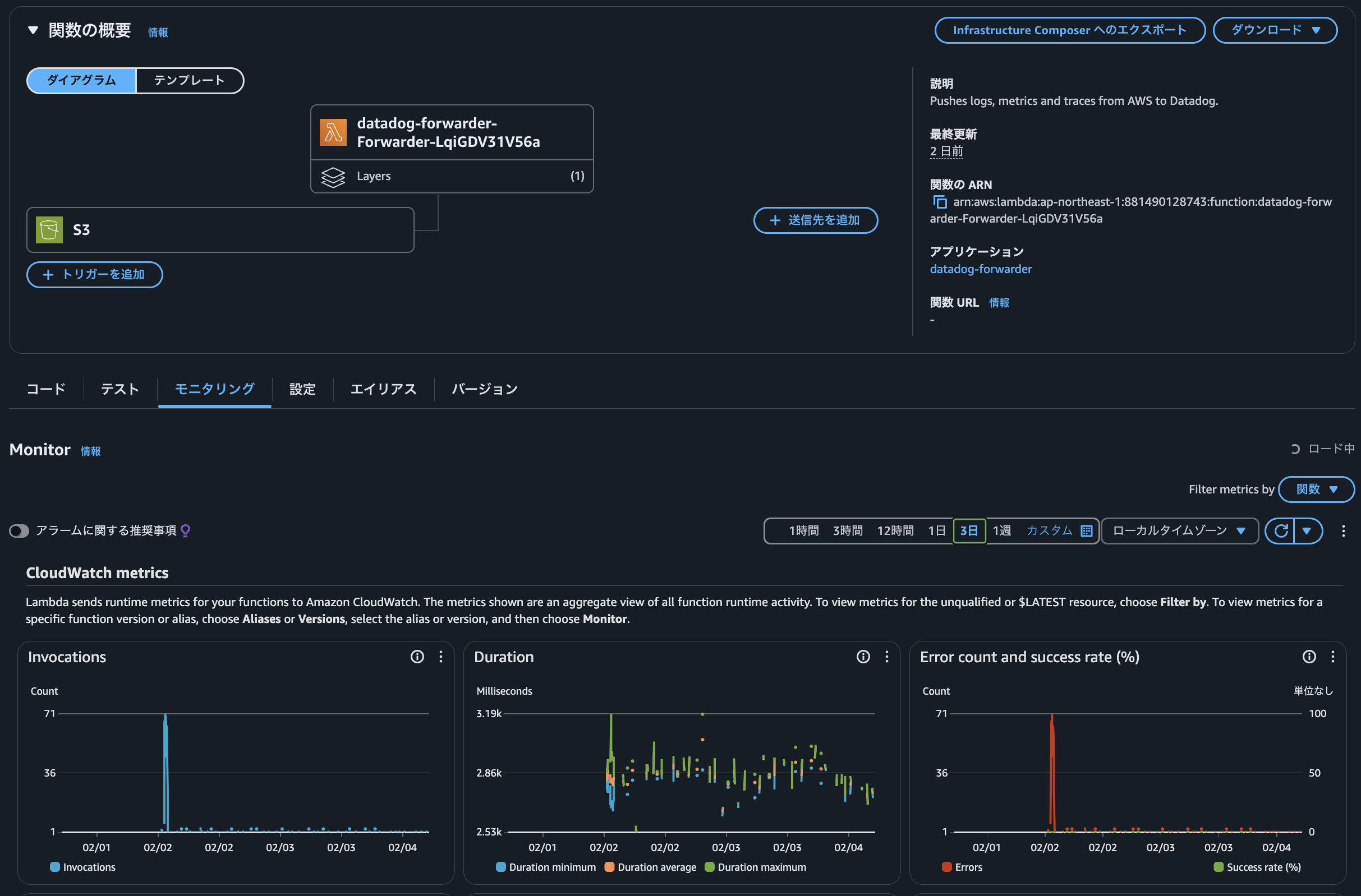Open ローカルタイムゾーン dropdown
The height and width of the screenshot is (896, 1361).
pos(1179,532)
